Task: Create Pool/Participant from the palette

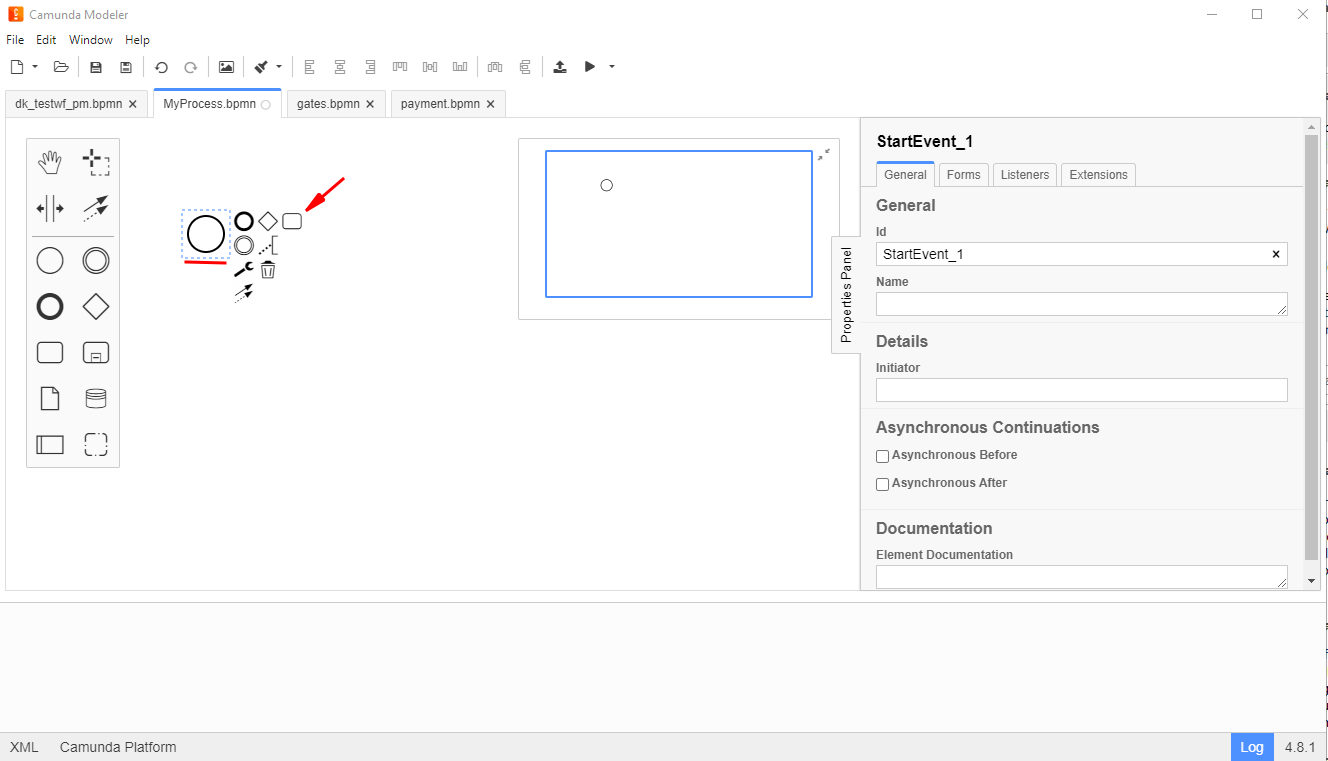Action: [50, 445]
